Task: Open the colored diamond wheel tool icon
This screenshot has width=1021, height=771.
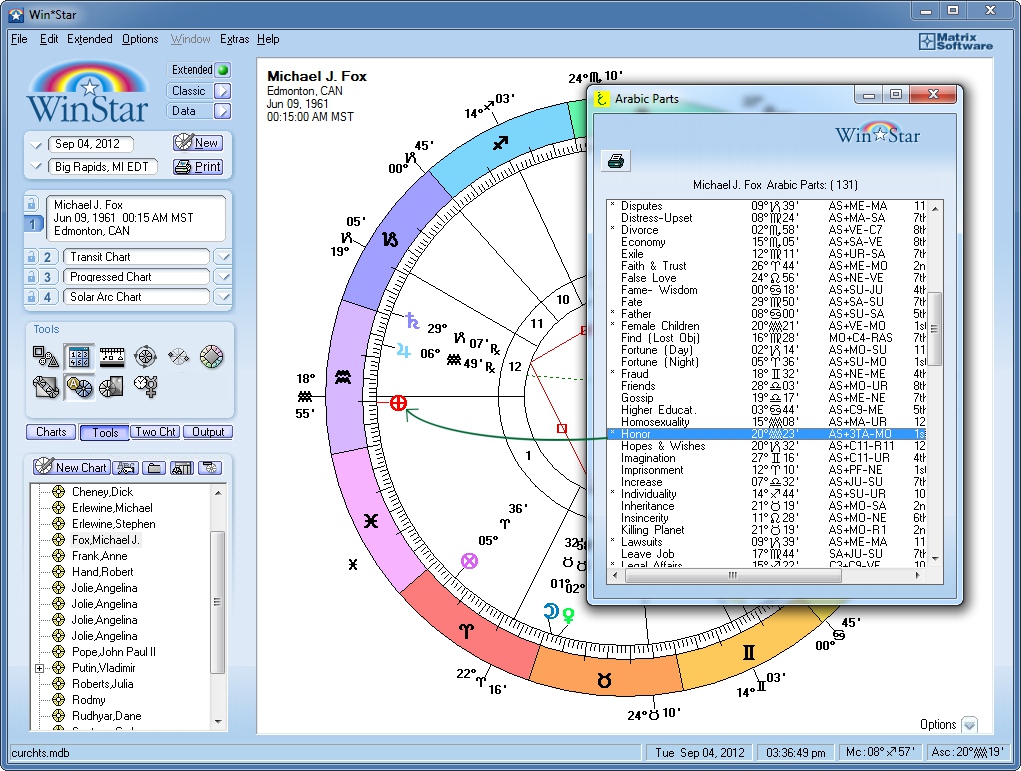Action: click(x=211, y=356)
